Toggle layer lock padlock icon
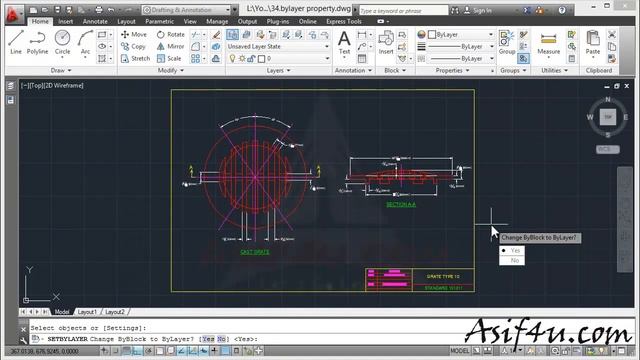Image resolution: width=640 pixels, height=360 pixels. click(x=251, y=58)
